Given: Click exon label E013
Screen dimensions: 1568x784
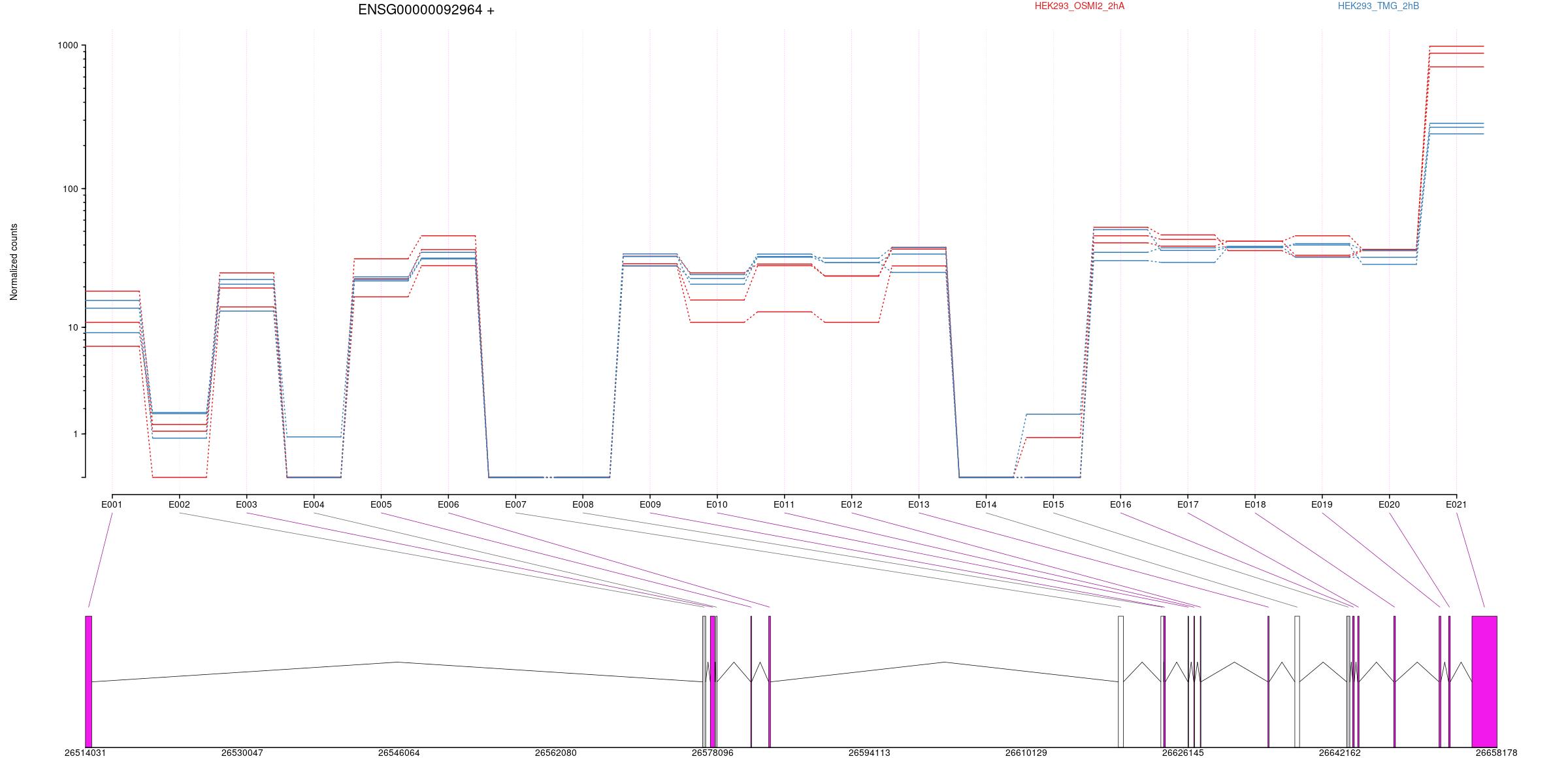Looking at the screenshot, I should [x=919, y=504].
